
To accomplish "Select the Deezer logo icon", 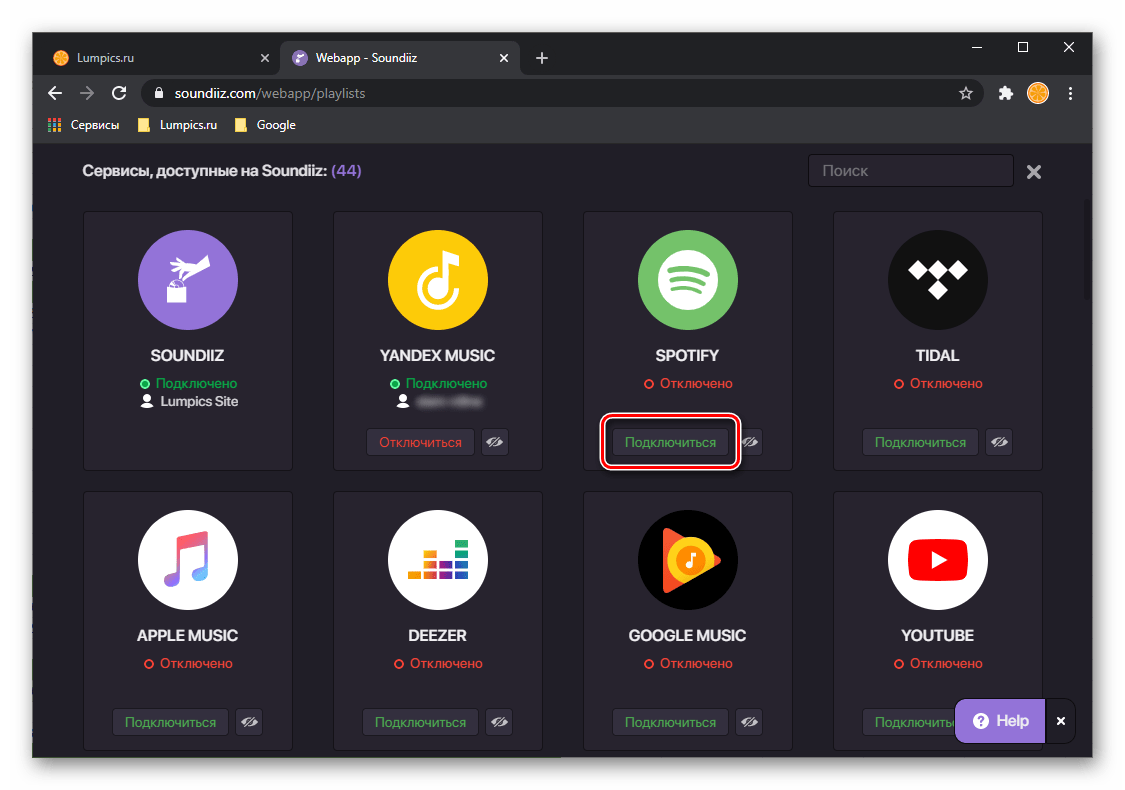I will [x=437, y=561].
